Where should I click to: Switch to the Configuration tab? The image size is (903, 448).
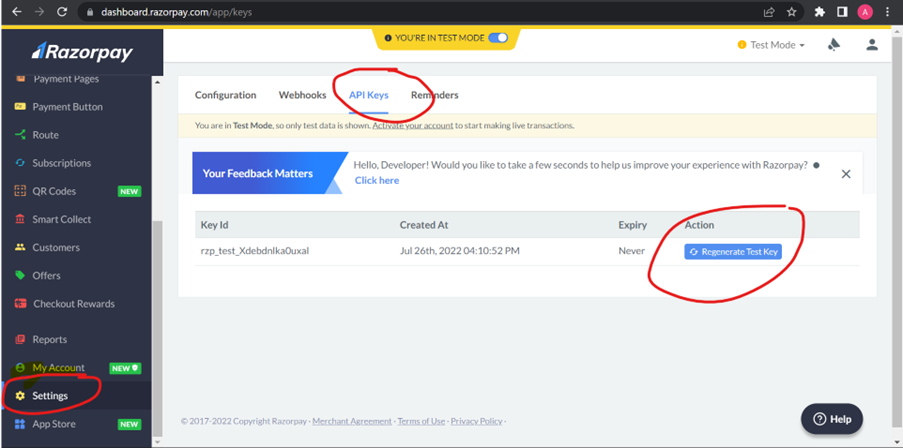point(225,95)
